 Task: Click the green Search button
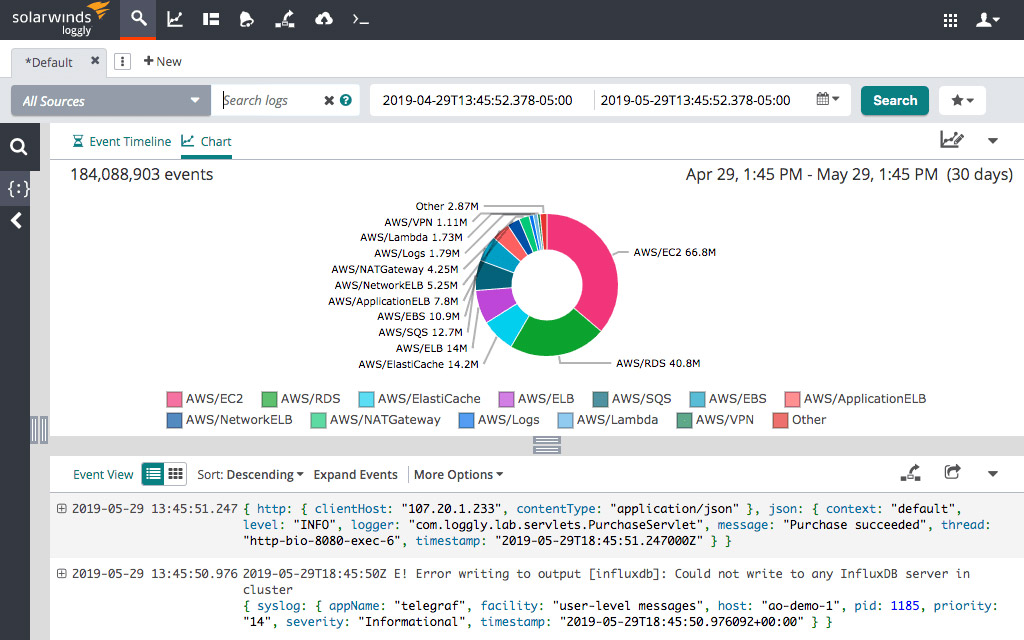click(894, 100)
